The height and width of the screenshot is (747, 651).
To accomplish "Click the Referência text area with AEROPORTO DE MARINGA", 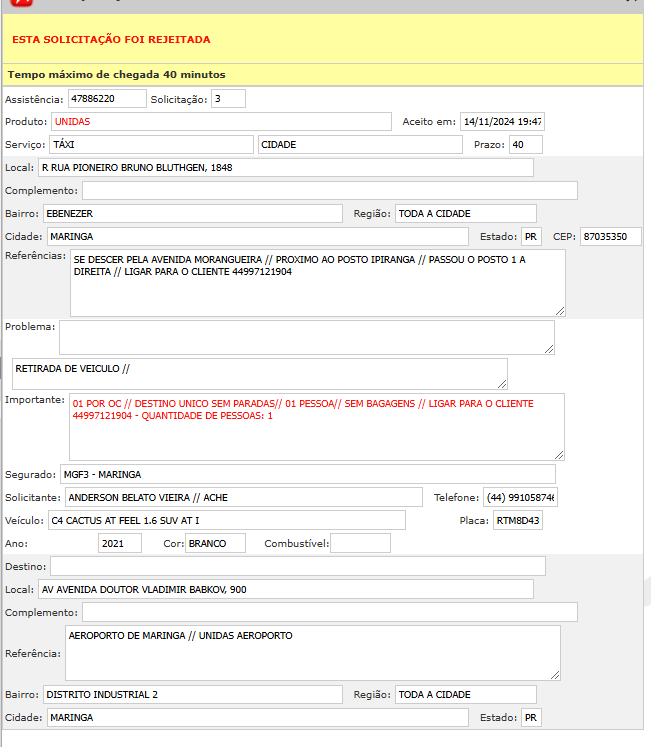I will [313, 653].
